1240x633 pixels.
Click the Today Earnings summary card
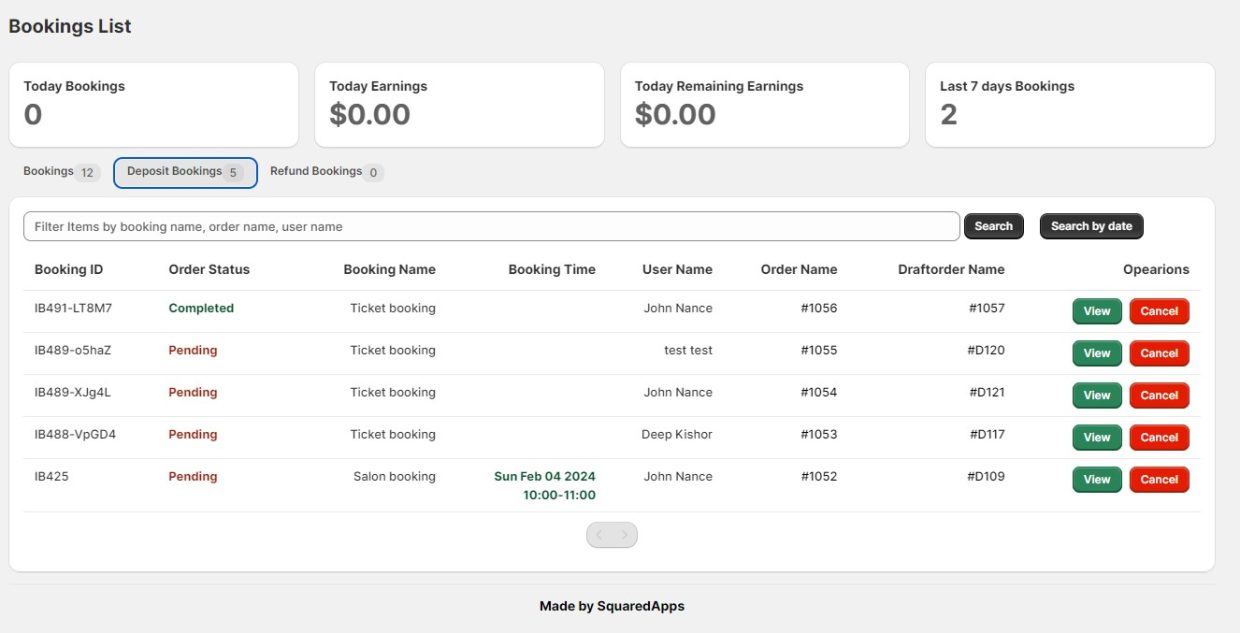(459, 104)
